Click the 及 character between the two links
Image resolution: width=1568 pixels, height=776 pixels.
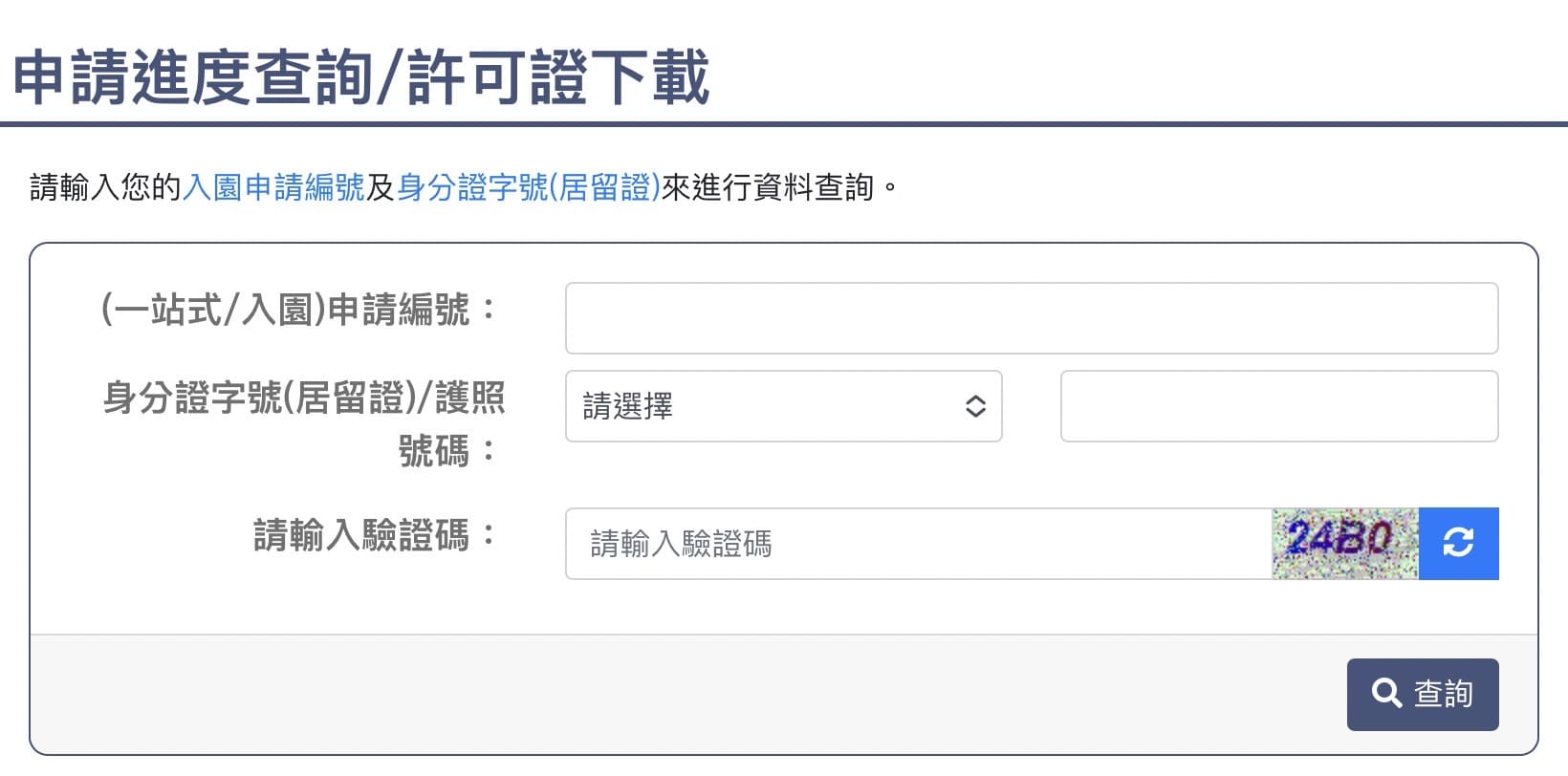point(381,187)
